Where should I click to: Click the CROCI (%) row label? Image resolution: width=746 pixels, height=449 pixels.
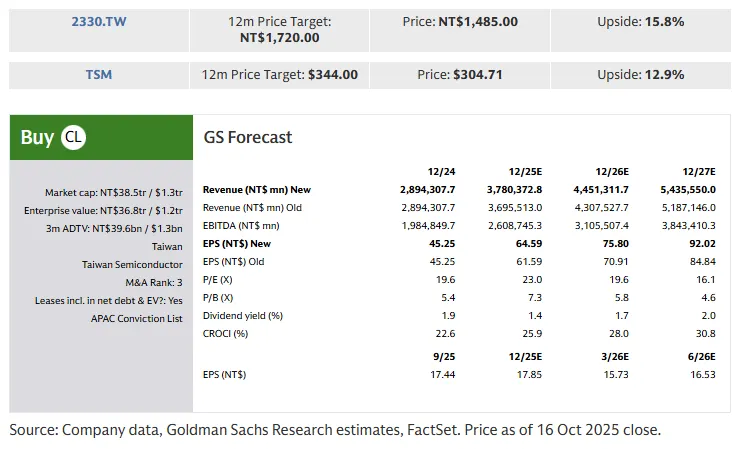[227, 333]
